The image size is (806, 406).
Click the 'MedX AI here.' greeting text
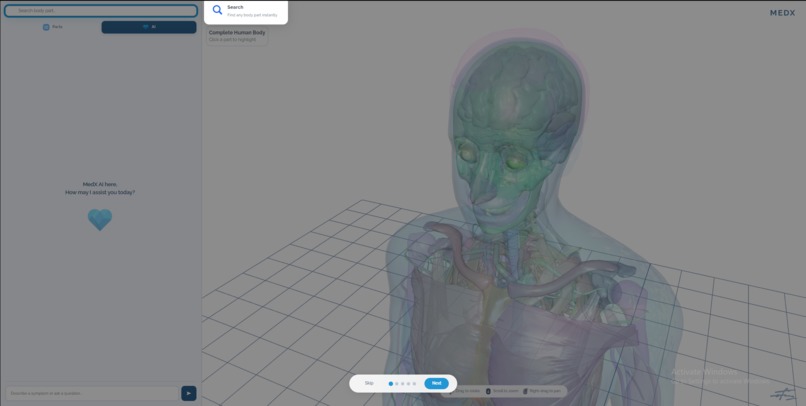(100, 184)
